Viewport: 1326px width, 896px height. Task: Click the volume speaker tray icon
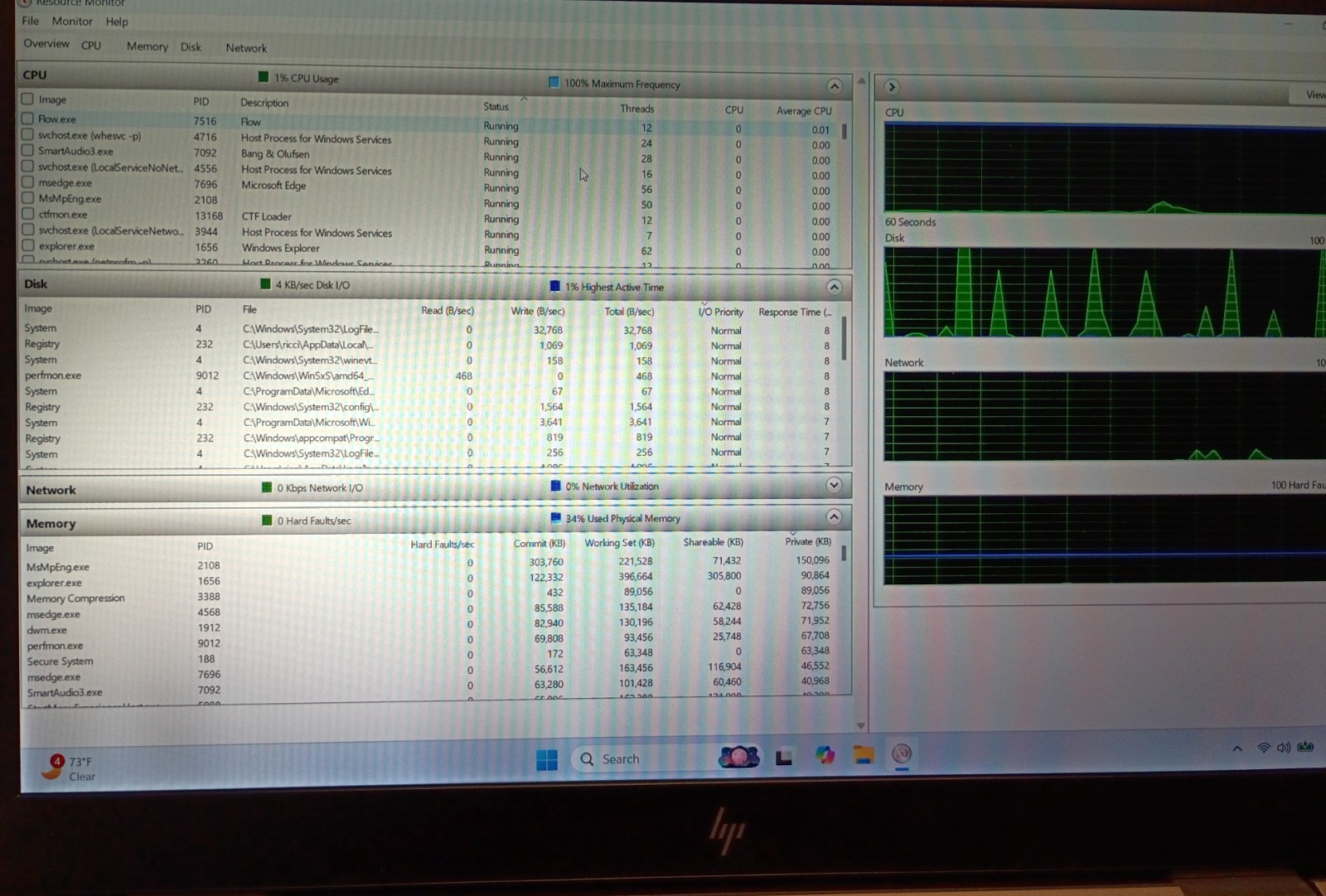click(1284, 748)
